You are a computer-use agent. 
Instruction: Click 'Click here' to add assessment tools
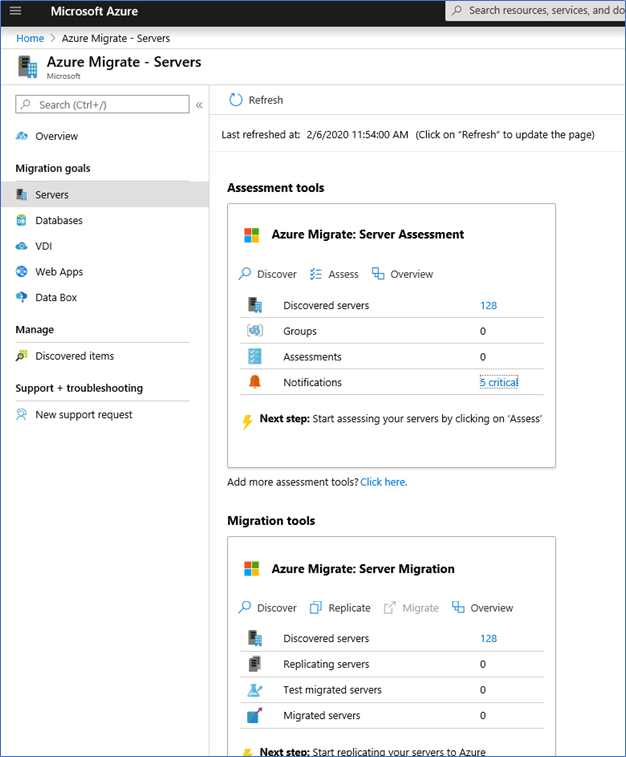[384, 482]
